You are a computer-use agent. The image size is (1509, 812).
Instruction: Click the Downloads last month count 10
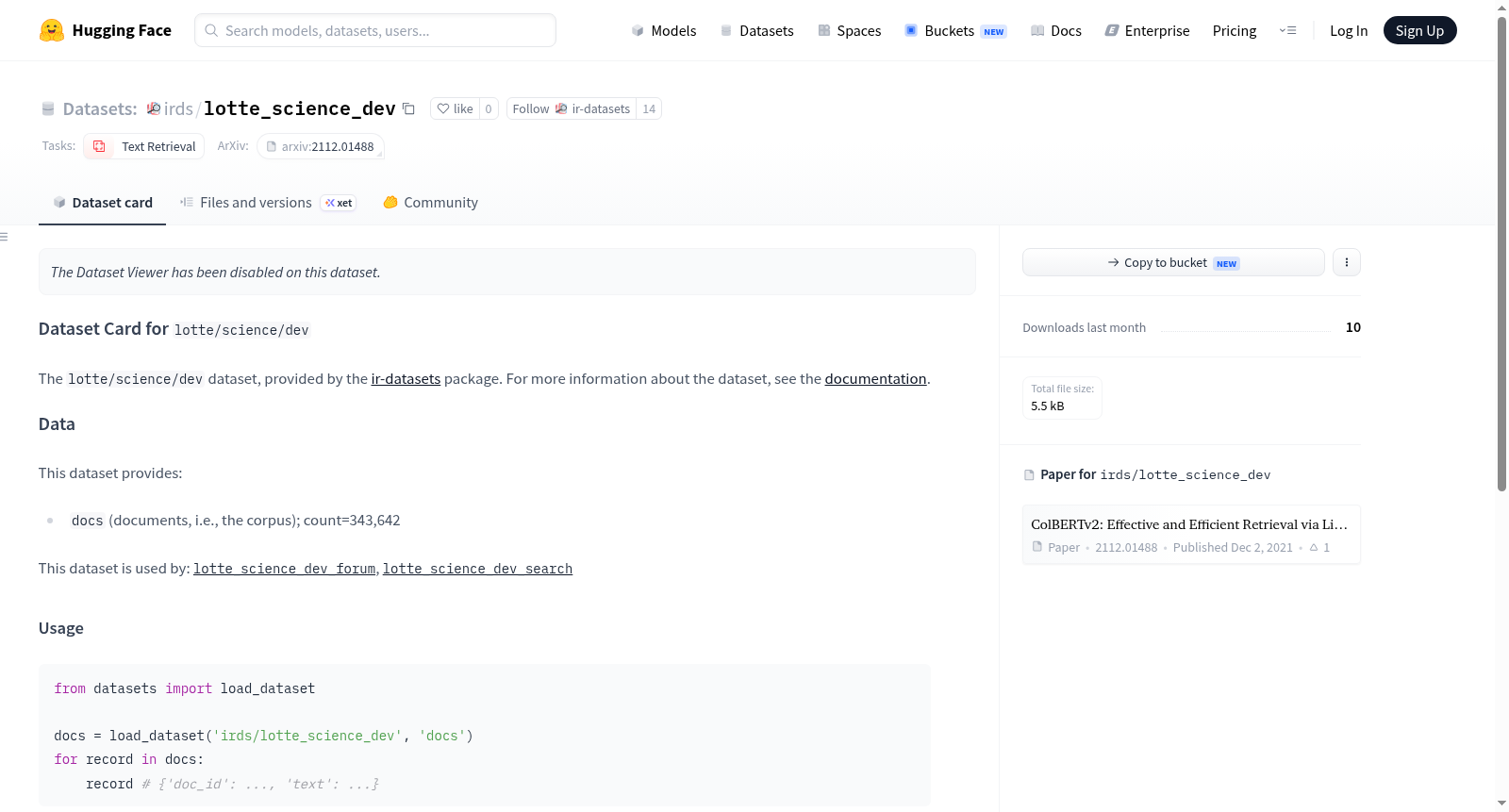1353,327
